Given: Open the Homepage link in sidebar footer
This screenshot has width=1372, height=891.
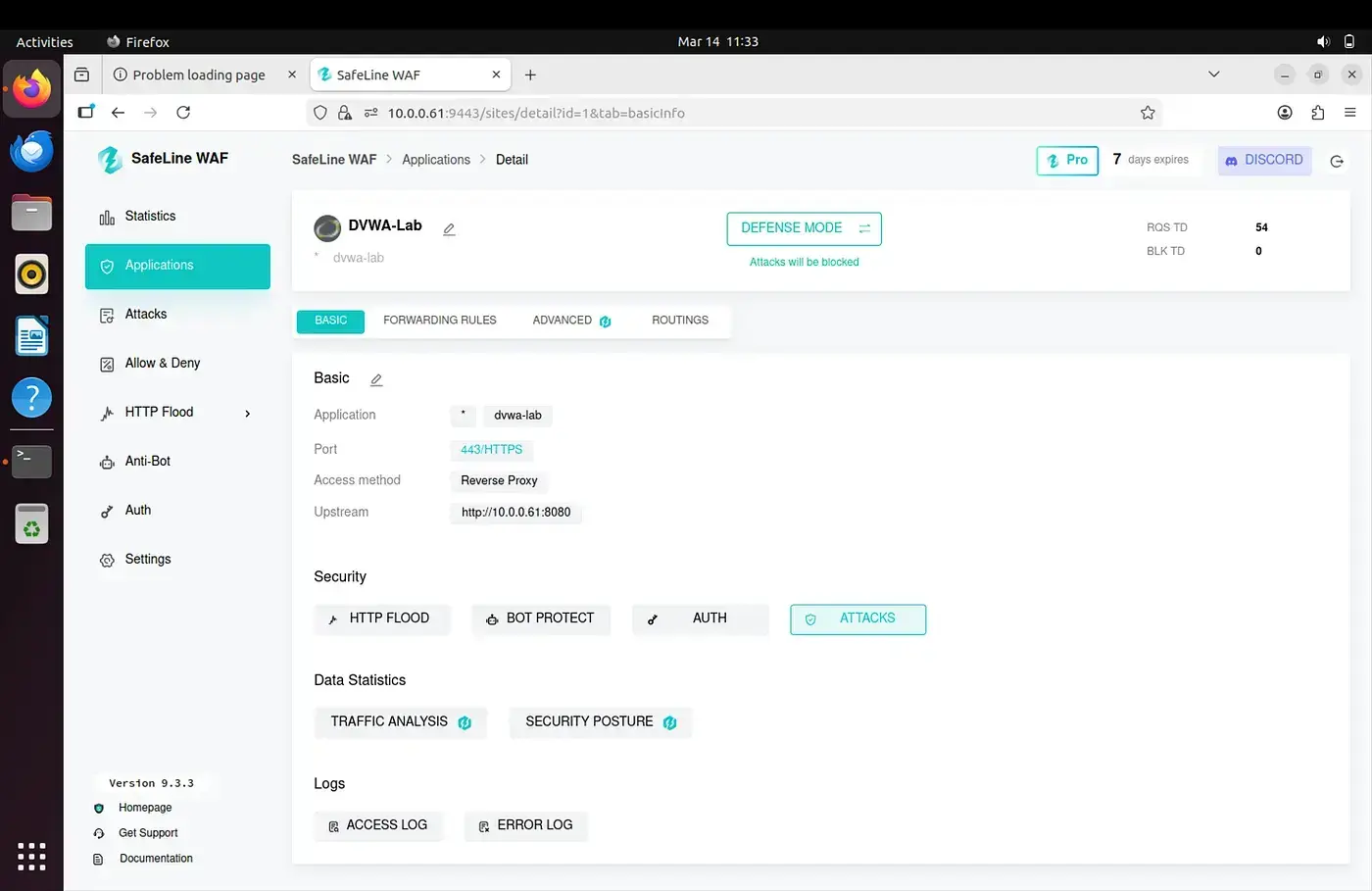Looking at the screenshot, I should 145,808.
